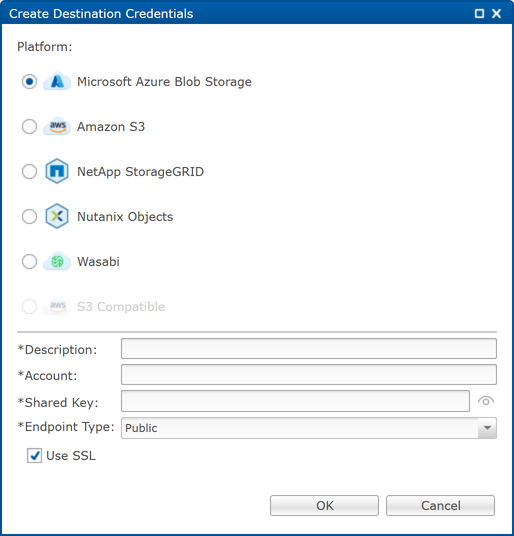The width and height of the screenshot is (514, 536).
Task: Reveal Shared Key with the eye icon
Action: click(486, 401)
